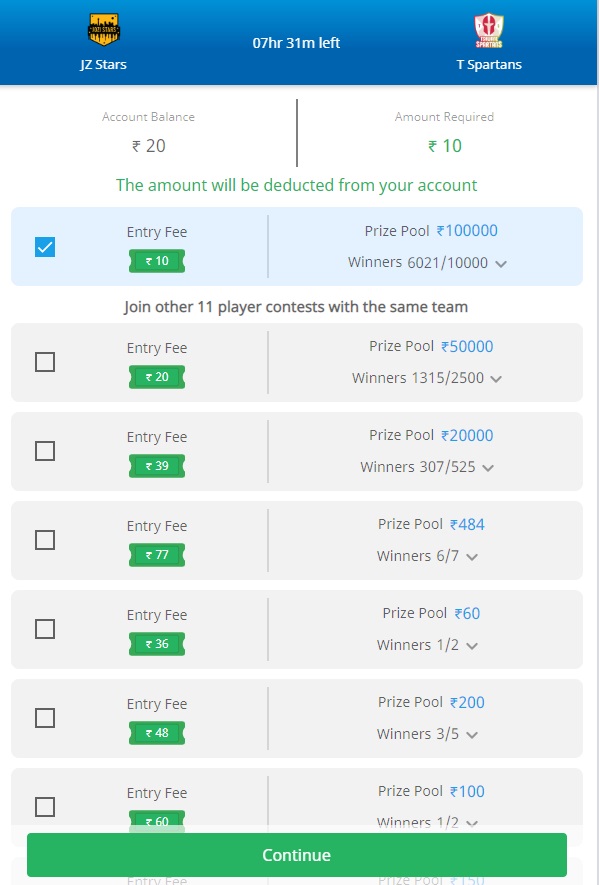Check the ₹20000 prize pool contest box

click(45, 451)
